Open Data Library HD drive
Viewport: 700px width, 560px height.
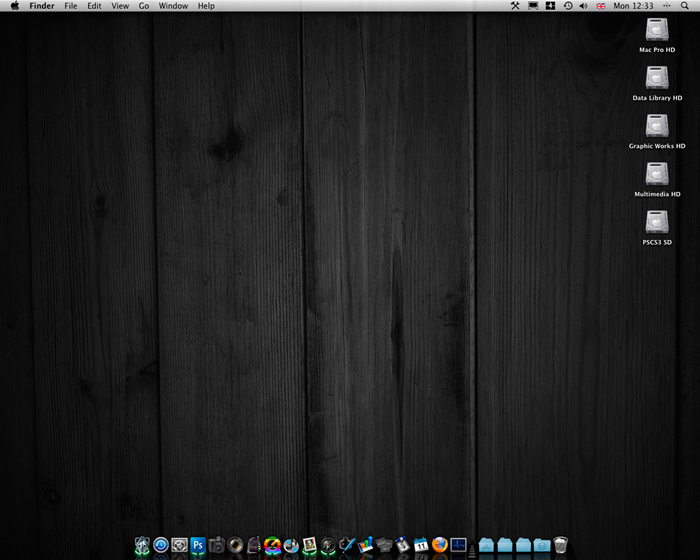657,79
